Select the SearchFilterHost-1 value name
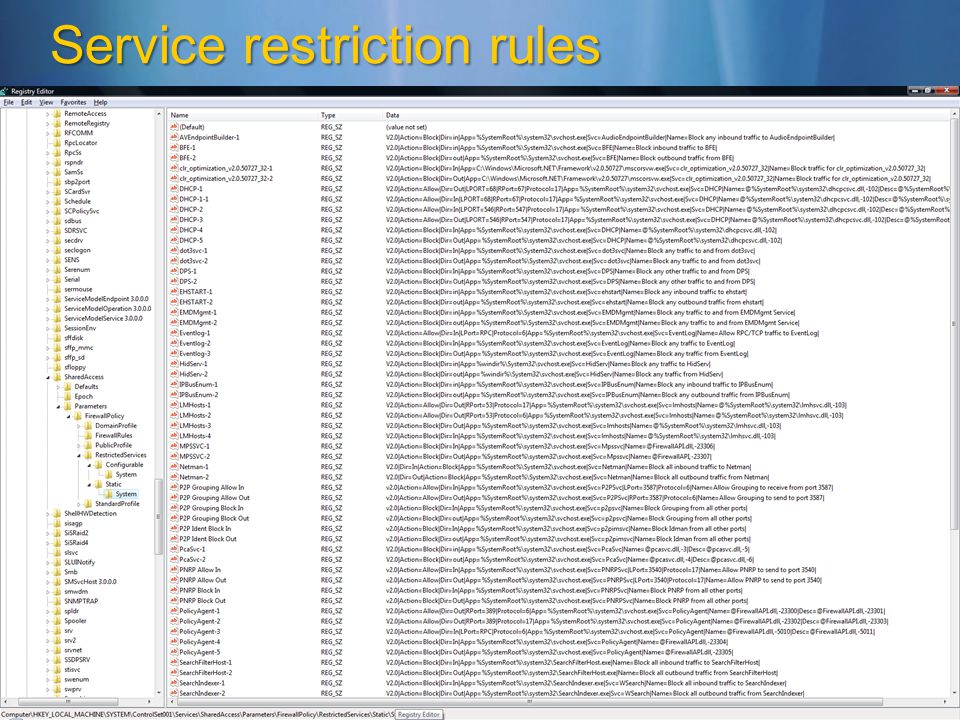Viewport: 960px width, 720px height. coord(206,662)
